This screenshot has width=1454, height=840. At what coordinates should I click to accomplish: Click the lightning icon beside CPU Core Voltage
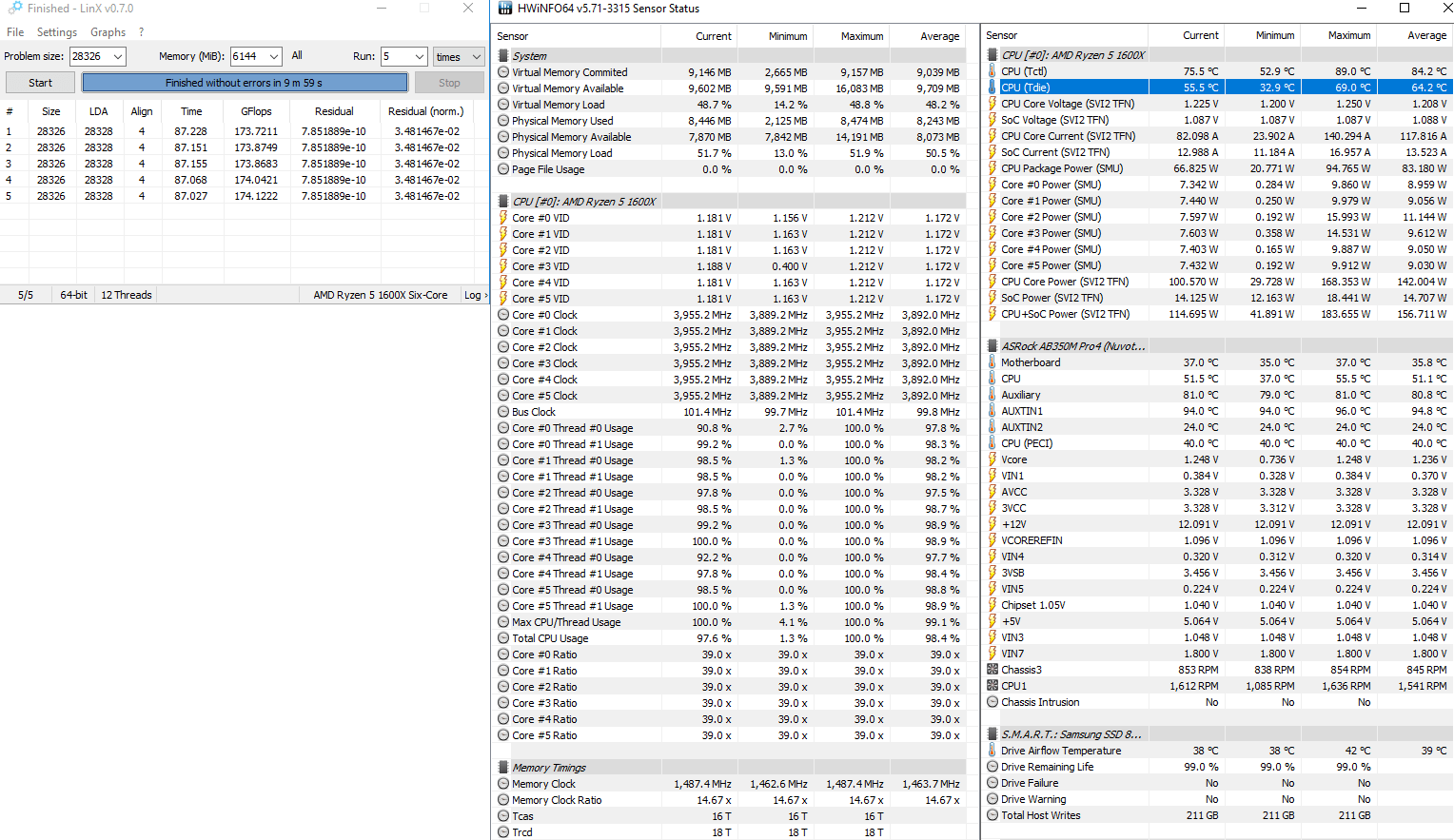coord(992,104)
